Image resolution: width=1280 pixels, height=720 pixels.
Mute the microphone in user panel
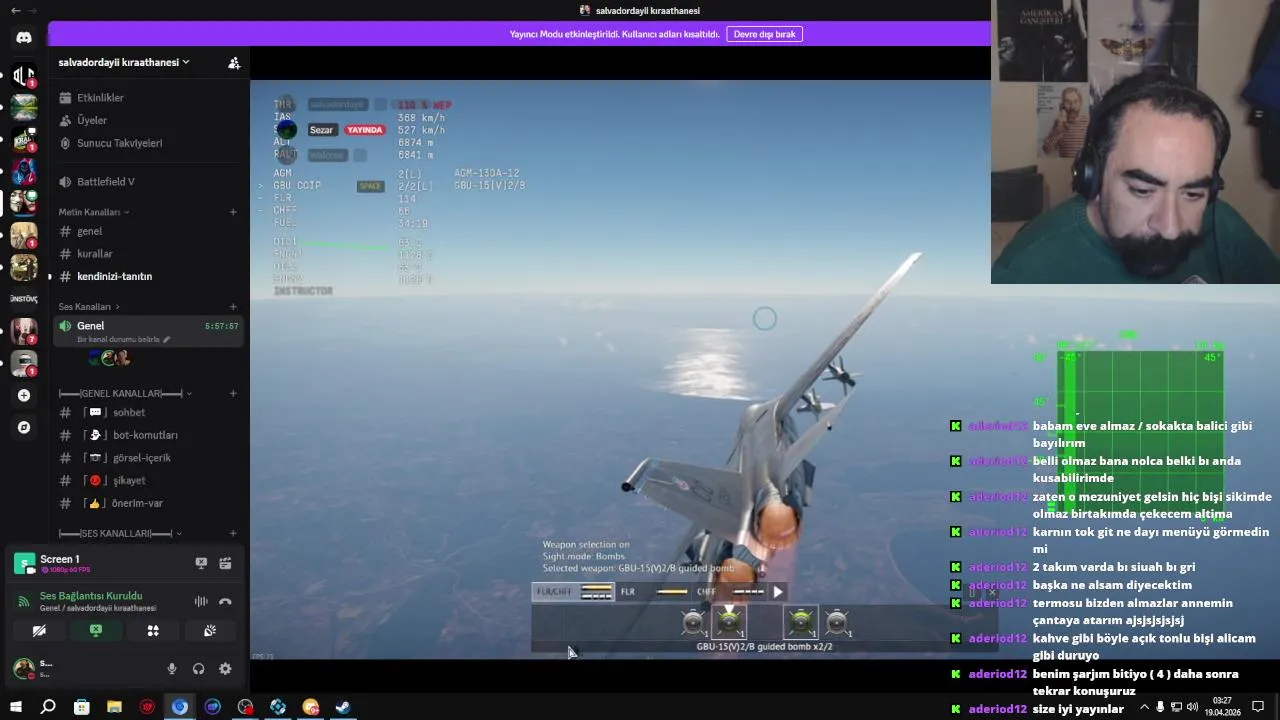(172, 669)
